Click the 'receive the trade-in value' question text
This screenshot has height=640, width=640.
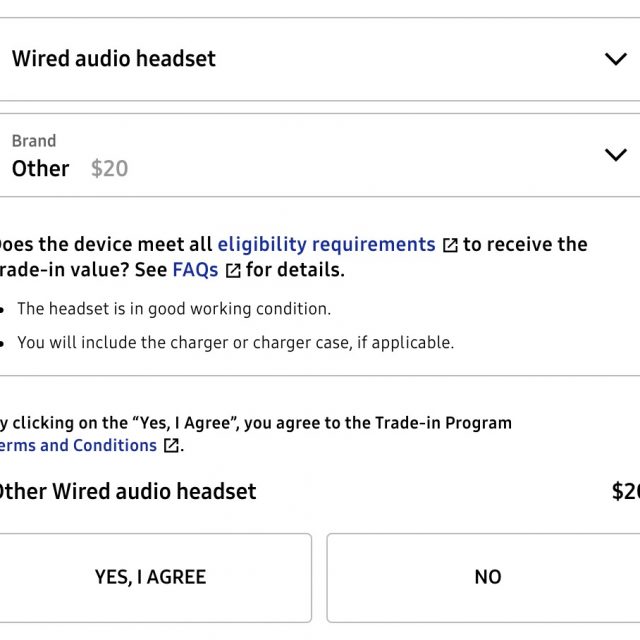525,245
